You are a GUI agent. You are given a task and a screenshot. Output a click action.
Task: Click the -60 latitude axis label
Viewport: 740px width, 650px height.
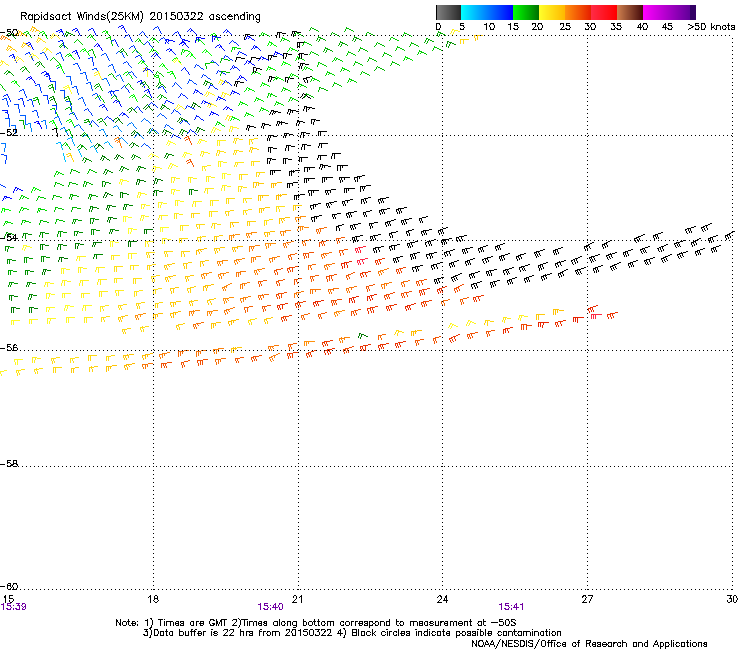[9, 587]
